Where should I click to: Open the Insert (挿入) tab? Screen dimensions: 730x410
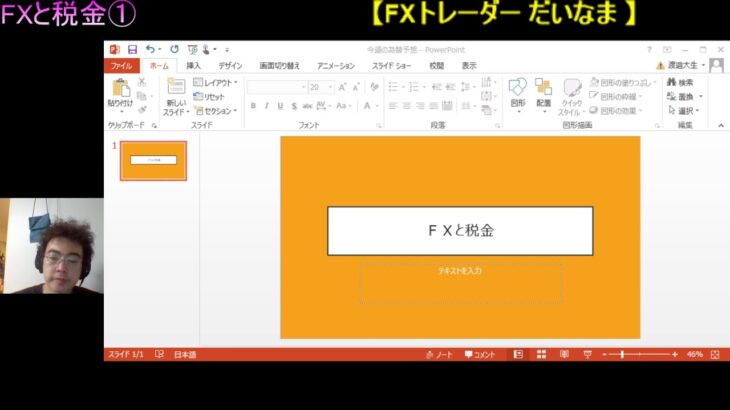[193, 65]
